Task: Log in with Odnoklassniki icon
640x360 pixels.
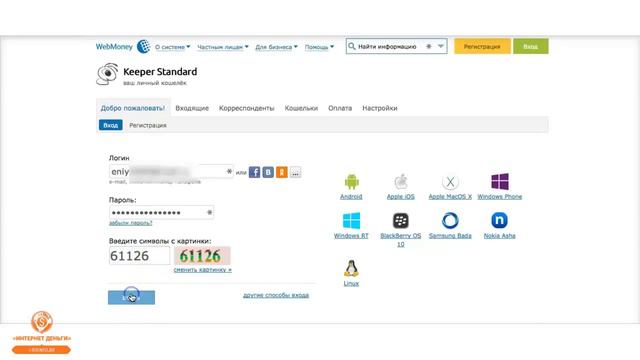Action: pyautogui.click(x=282, y=172)
